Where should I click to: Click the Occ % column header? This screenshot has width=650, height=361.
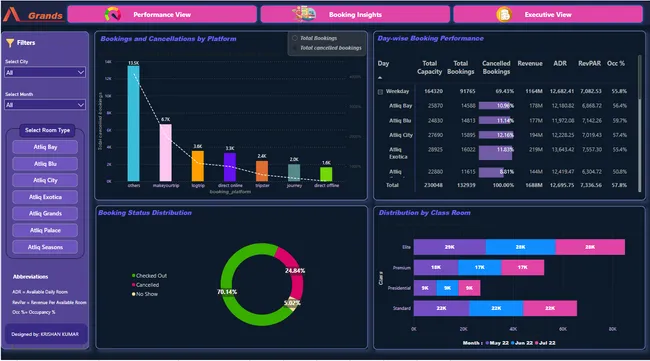coord(616,63)
